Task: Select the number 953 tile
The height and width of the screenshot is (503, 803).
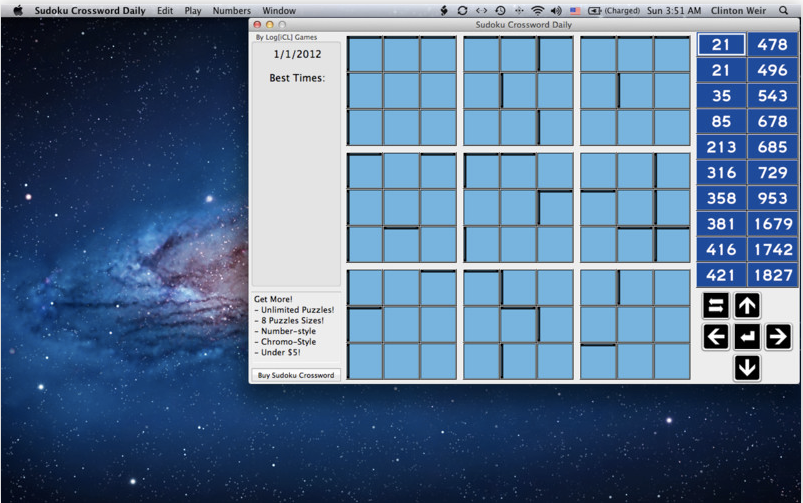Action: (x=772, y=198)
